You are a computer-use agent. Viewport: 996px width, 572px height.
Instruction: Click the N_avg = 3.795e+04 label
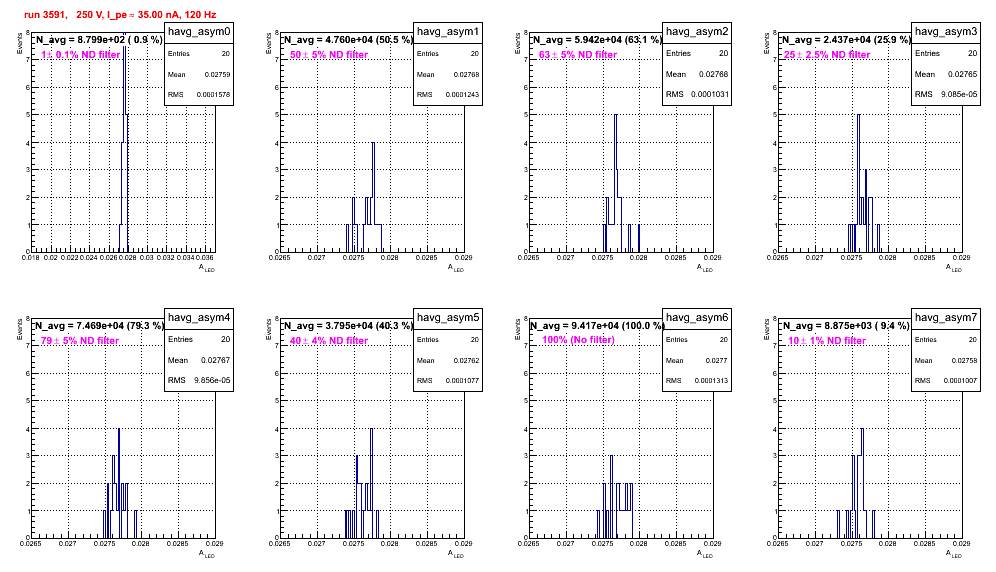[x=348, y=325]
